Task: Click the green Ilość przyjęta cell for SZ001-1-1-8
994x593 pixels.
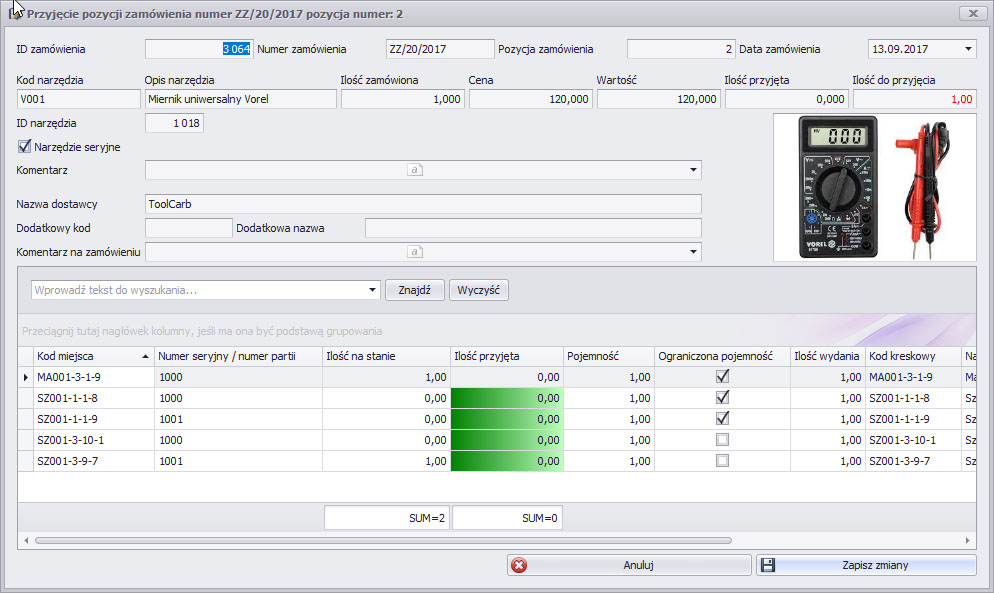Action: click(506, 398)
